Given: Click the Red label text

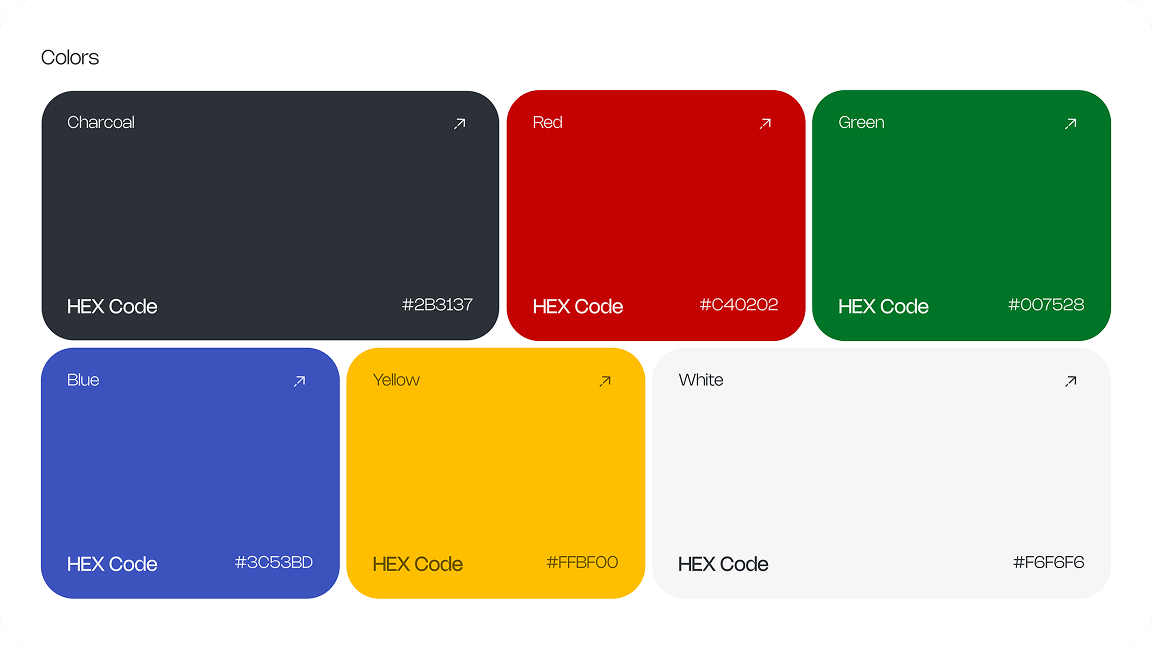Looking at the screenshot, I should point(547,122).
